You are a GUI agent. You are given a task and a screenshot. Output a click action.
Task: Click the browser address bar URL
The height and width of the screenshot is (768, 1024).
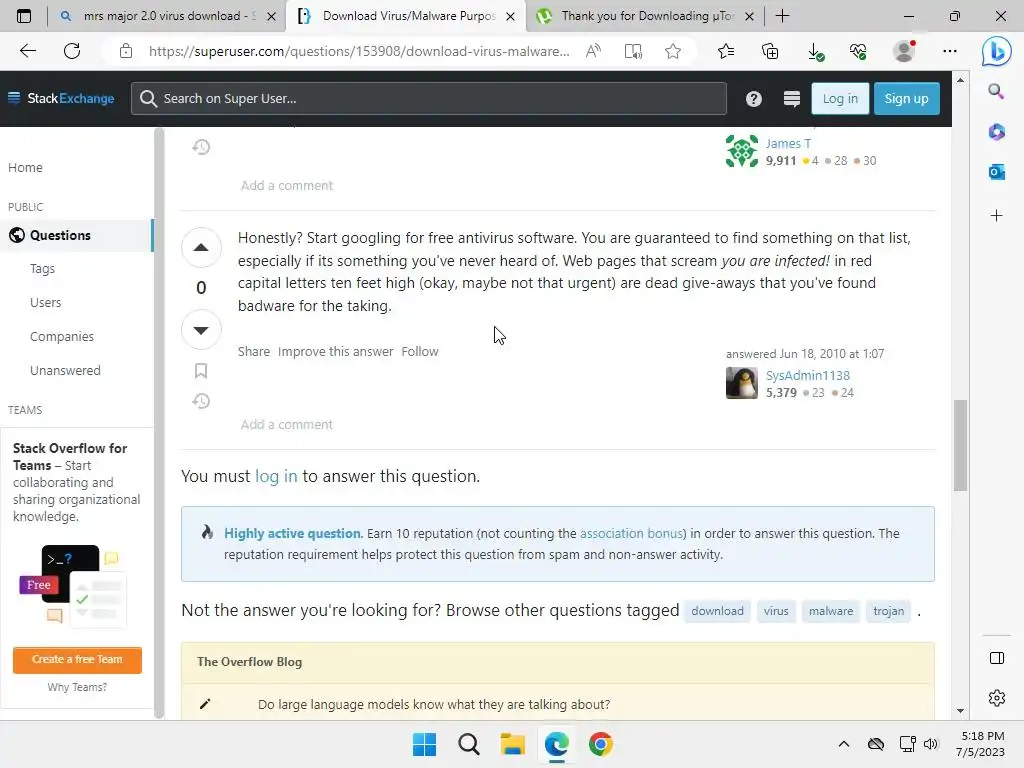click(x=359, y=51)
